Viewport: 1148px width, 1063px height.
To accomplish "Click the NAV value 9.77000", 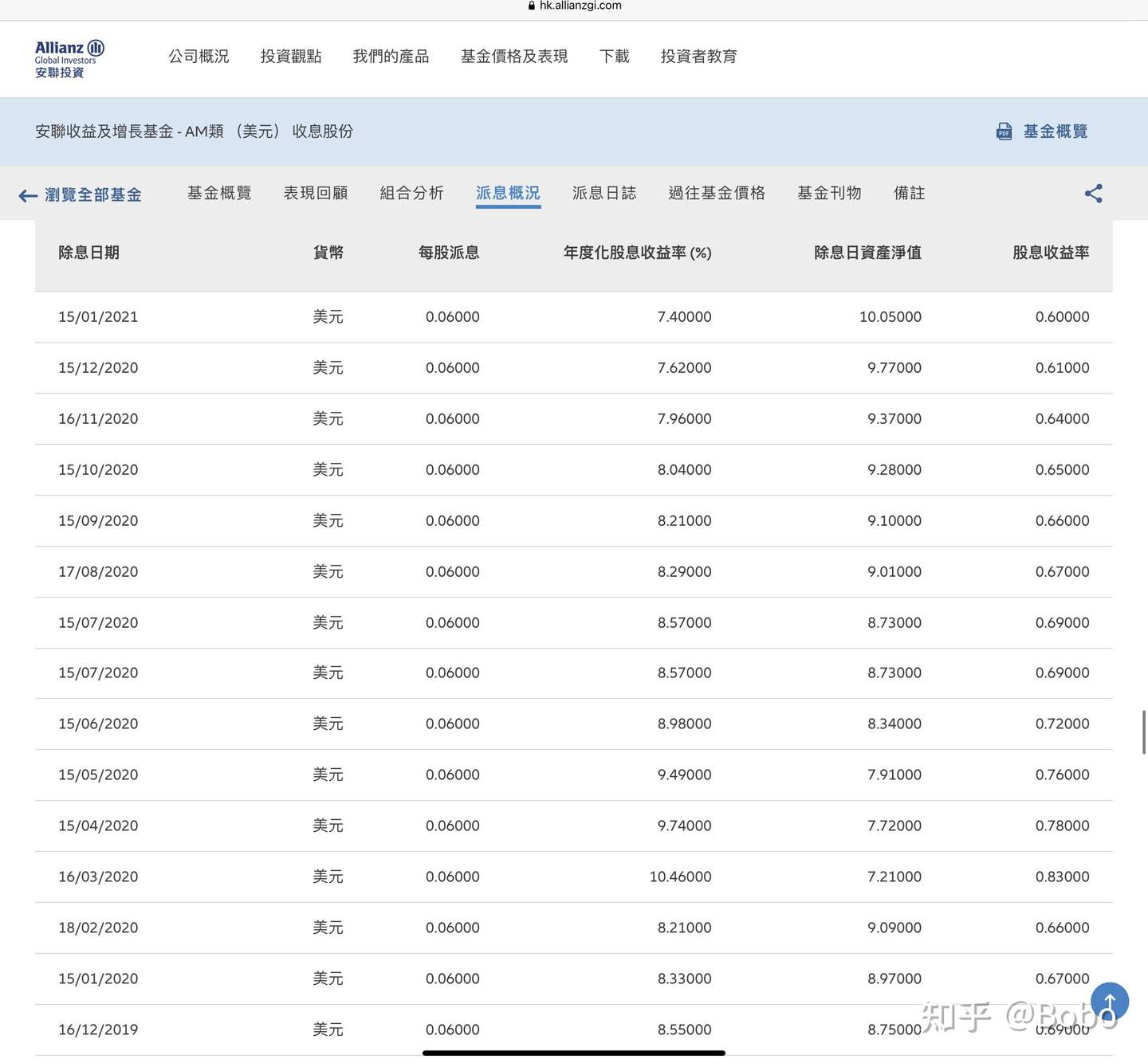I will pyautogui.click(x=894, y=368).
